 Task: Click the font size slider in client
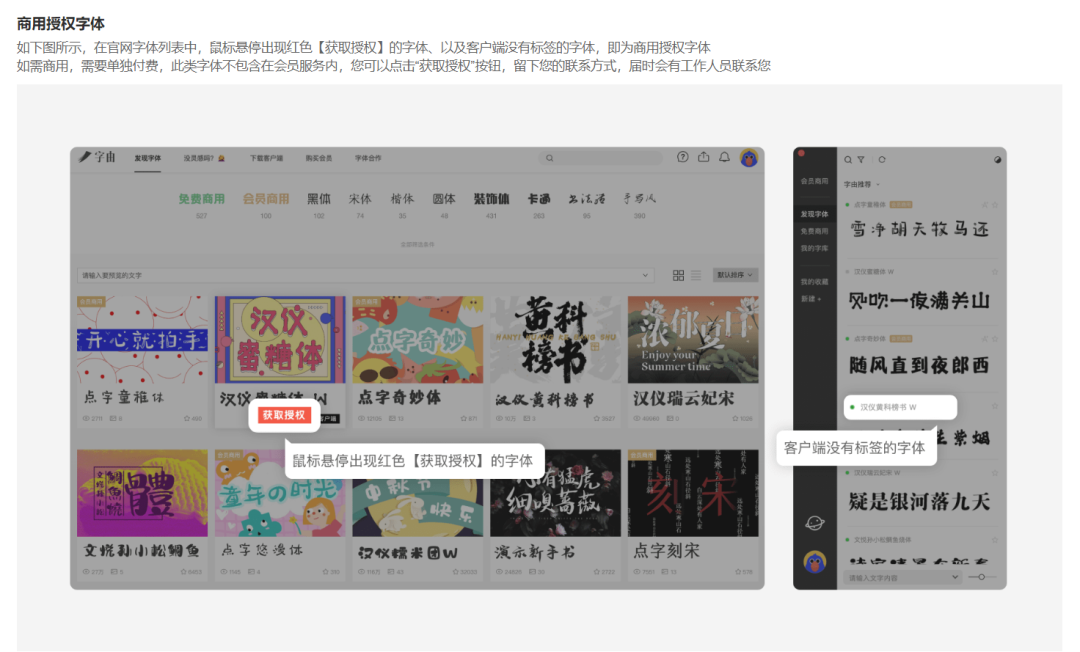[x=982, y=577]
